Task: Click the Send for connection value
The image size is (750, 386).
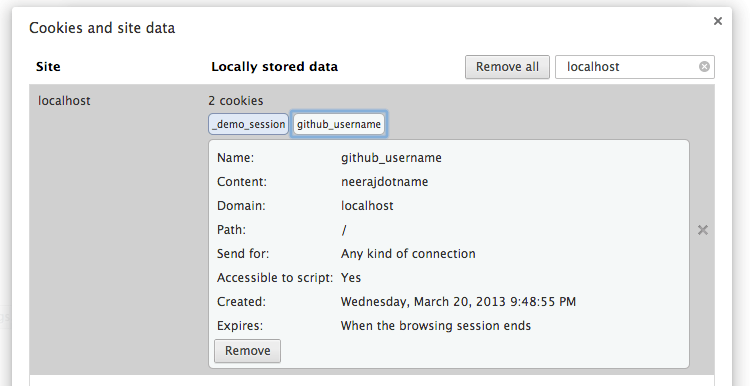Action: [x=408, y=254]
